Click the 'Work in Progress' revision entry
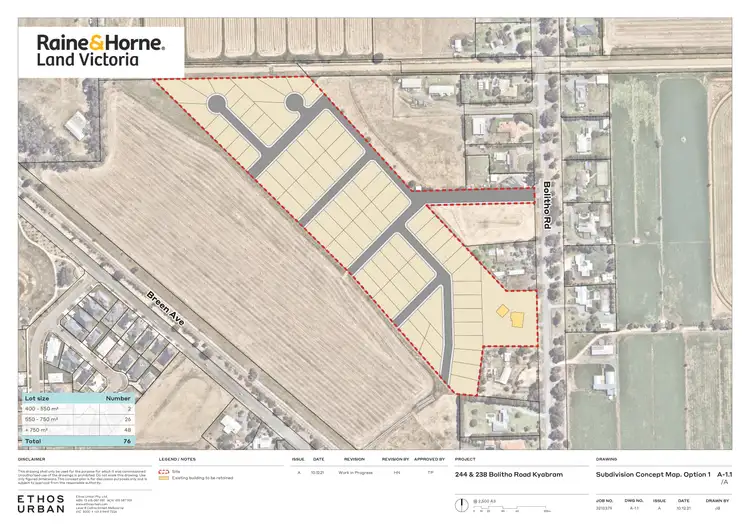The height and width of the screenshot is (530, 750). coord(355,473)
